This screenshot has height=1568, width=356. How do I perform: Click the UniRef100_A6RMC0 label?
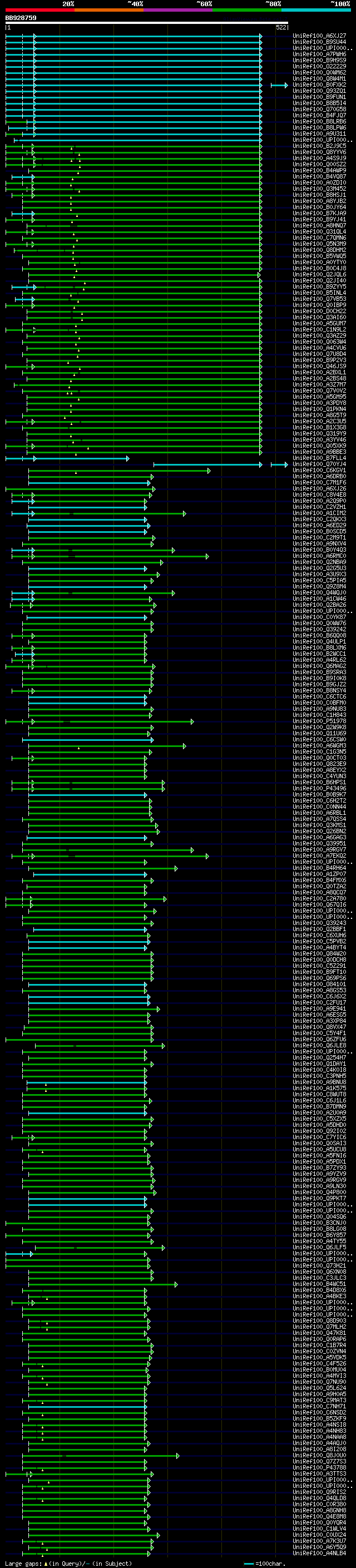(x=319, y=556)
